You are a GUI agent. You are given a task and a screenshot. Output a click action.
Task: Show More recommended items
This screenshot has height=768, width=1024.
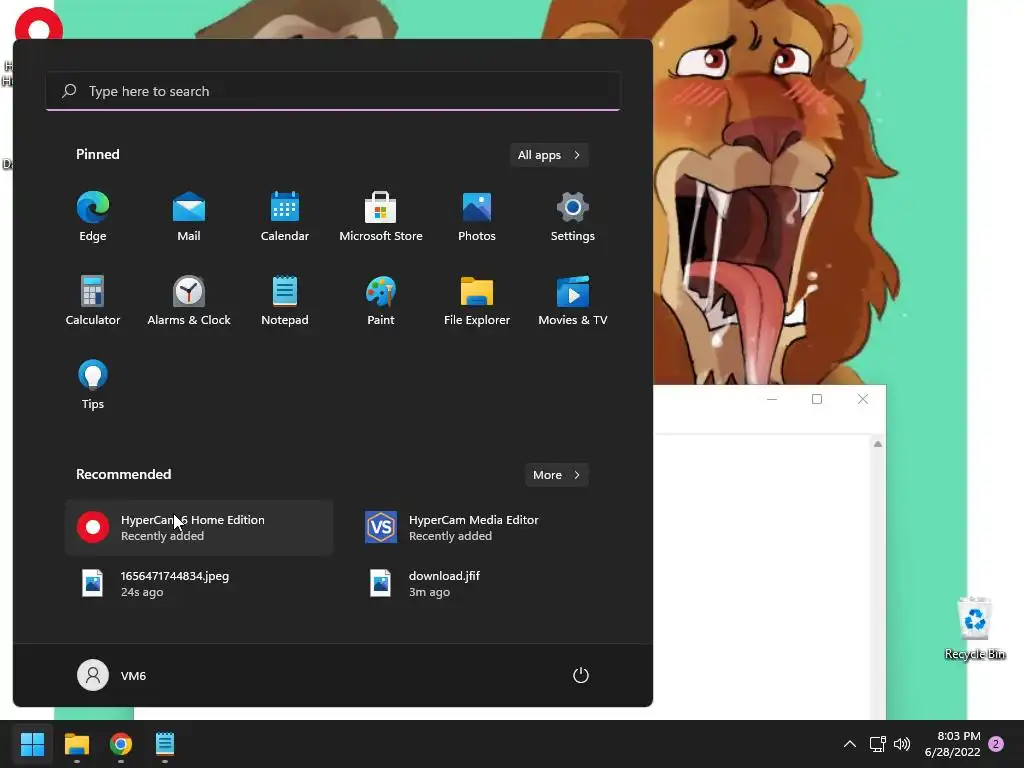coord(556,475)
